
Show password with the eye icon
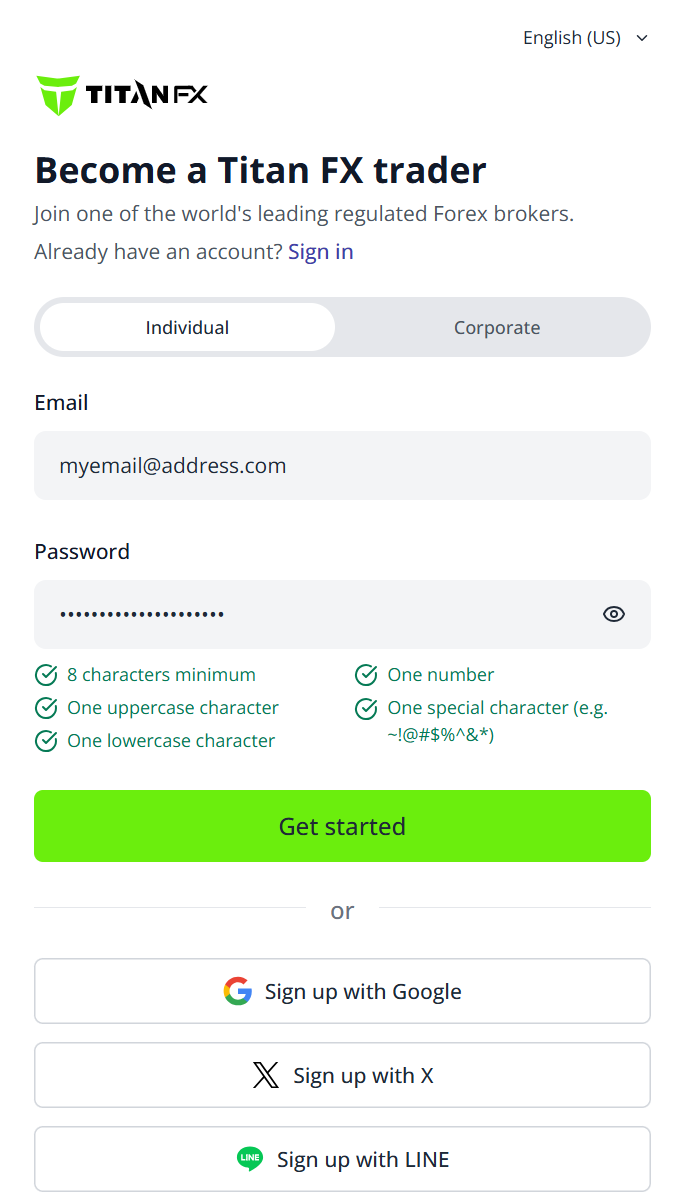tap(614, 615)
